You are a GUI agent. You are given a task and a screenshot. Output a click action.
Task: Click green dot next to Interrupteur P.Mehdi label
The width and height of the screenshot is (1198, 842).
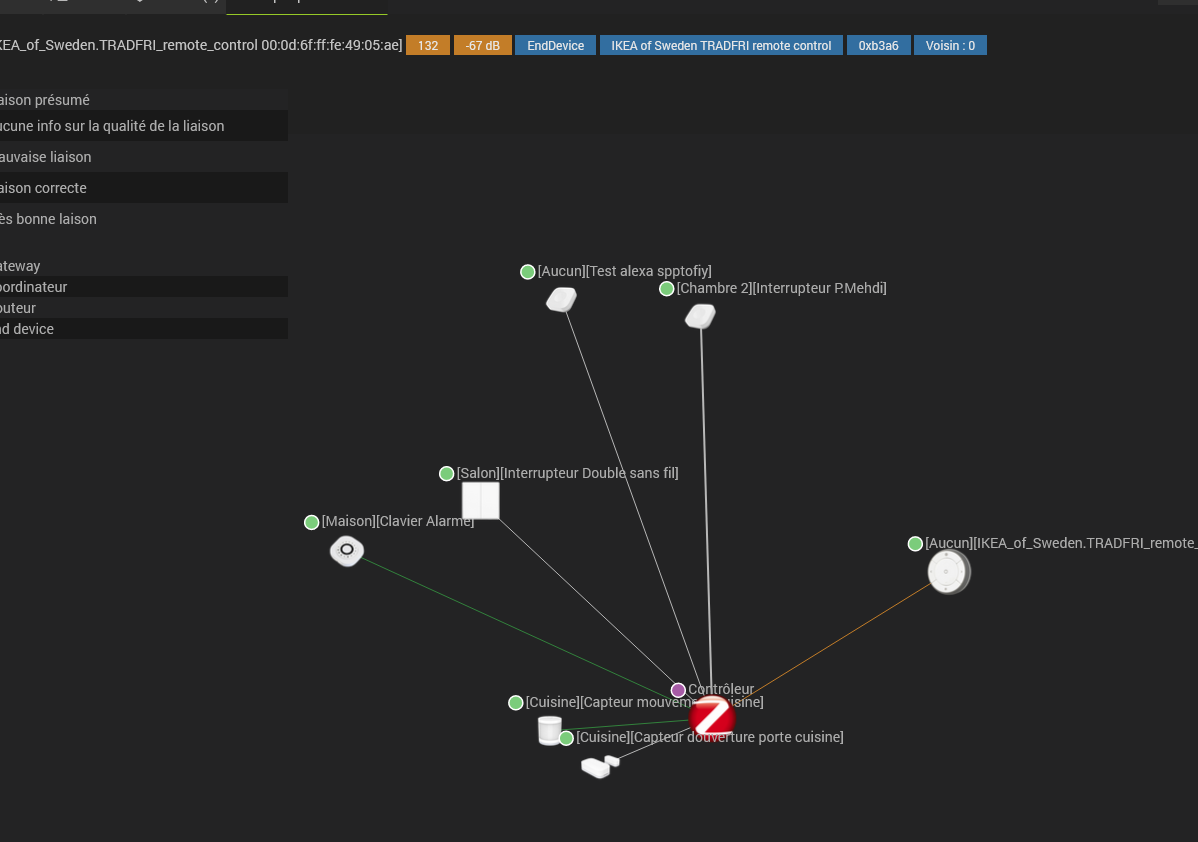tap(666, 289)
